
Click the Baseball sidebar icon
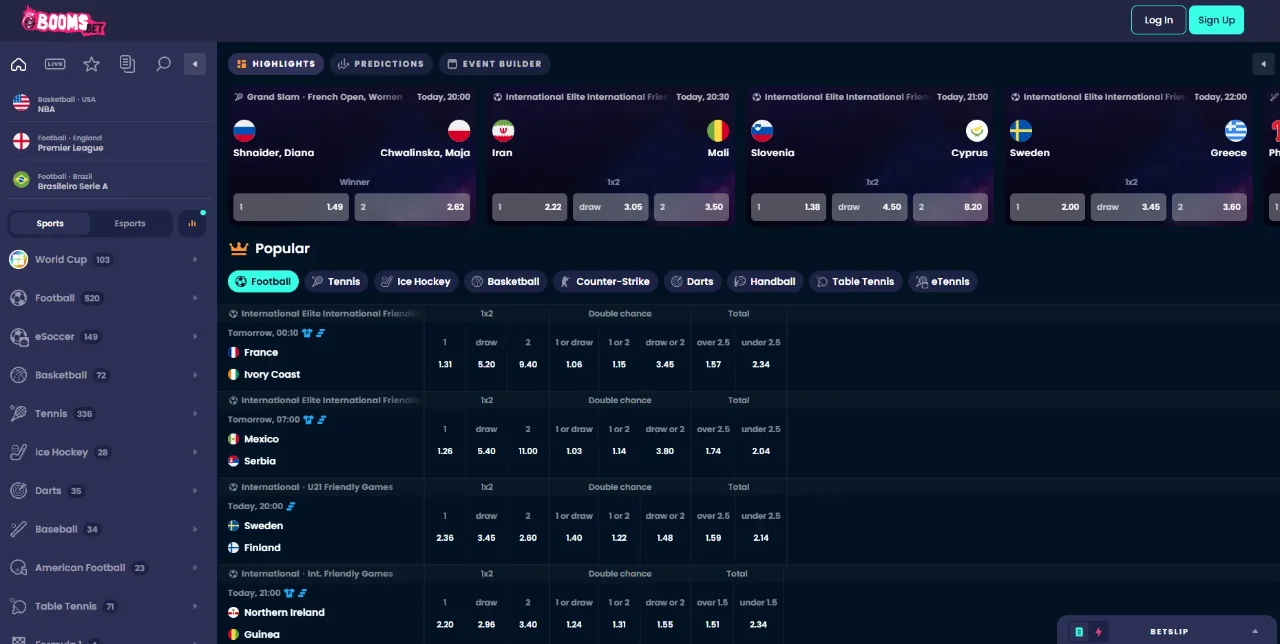(18, 529)
